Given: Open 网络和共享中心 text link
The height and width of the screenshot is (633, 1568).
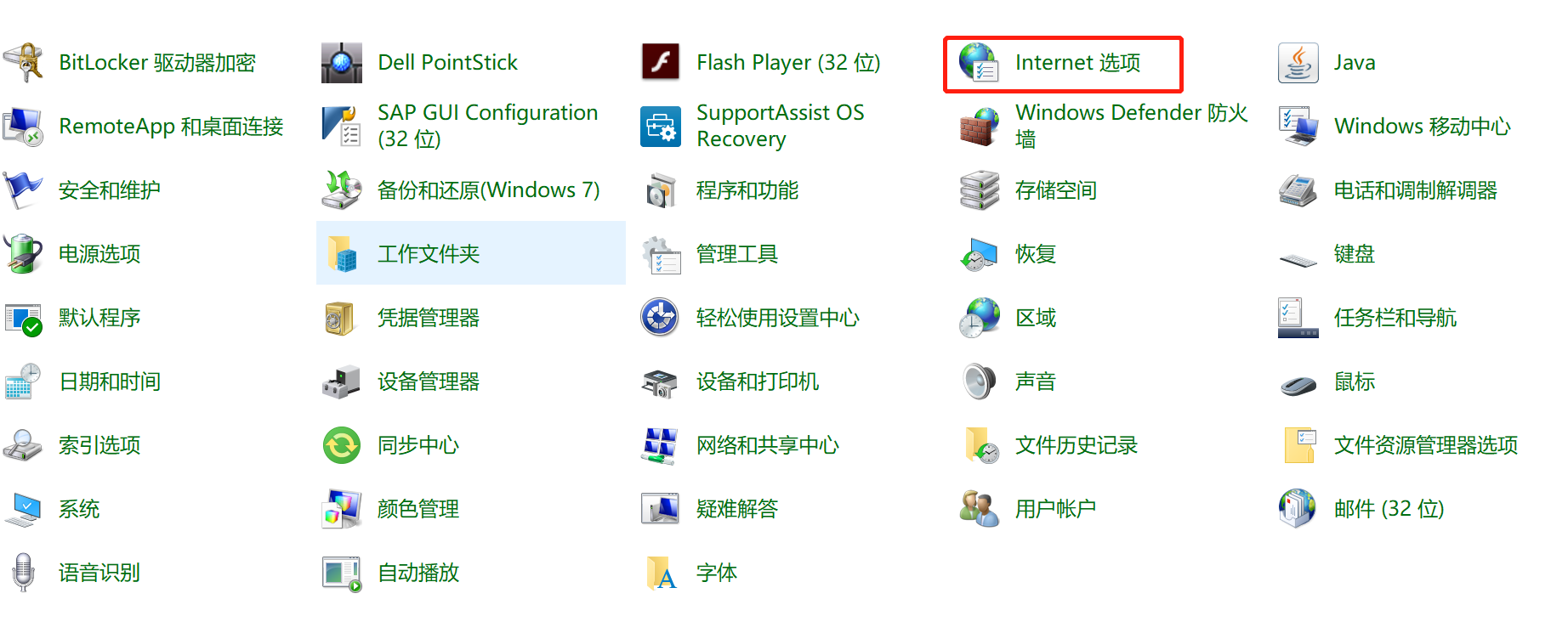Looking at the screenshot, I should [767, 445].
